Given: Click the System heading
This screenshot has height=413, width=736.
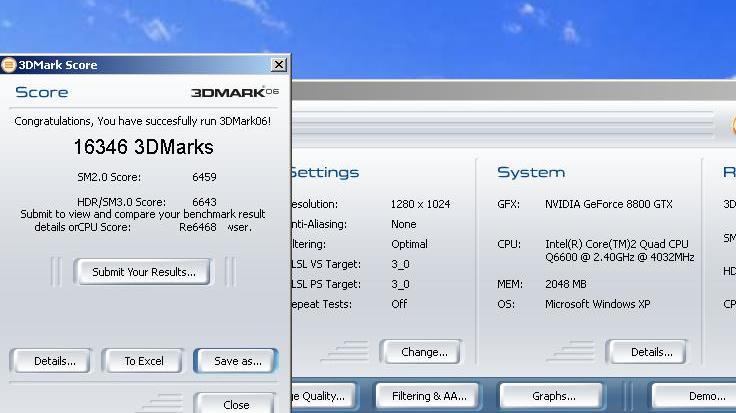Looking at the screenshot, I should click(531, 172).
